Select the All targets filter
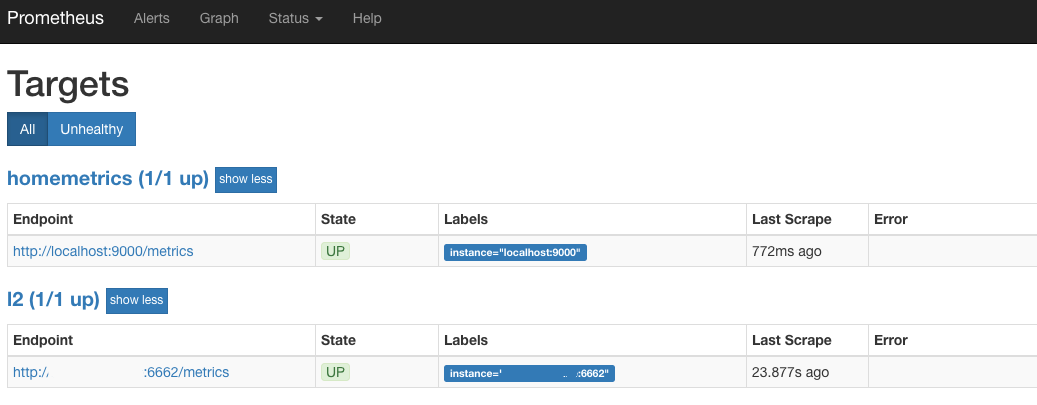Image resolution: width=1037 pixels, height=405 pixels. pyautogui.click(x=27, y=129)
